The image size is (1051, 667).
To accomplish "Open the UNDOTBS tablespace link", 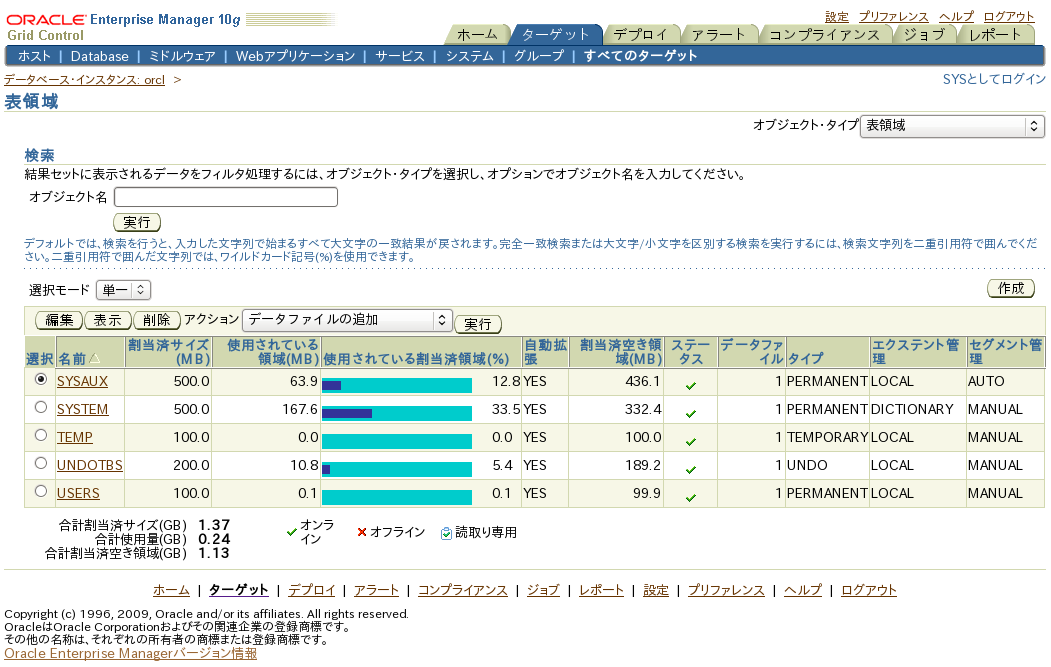I will coord(90,466).
